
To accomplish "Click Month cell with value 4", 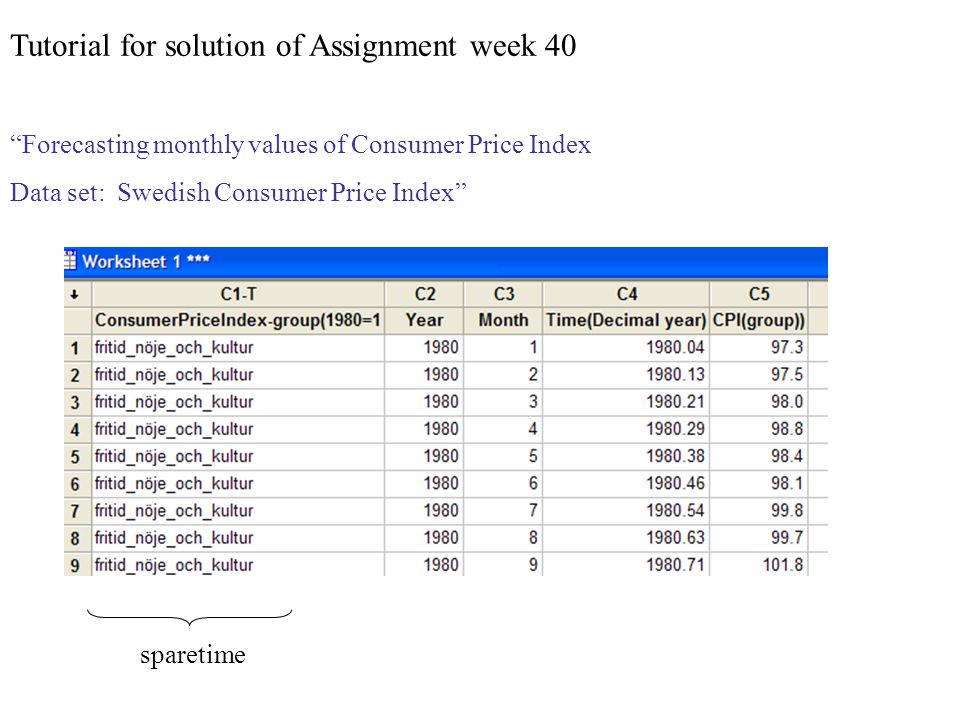I will pos(503,429).
